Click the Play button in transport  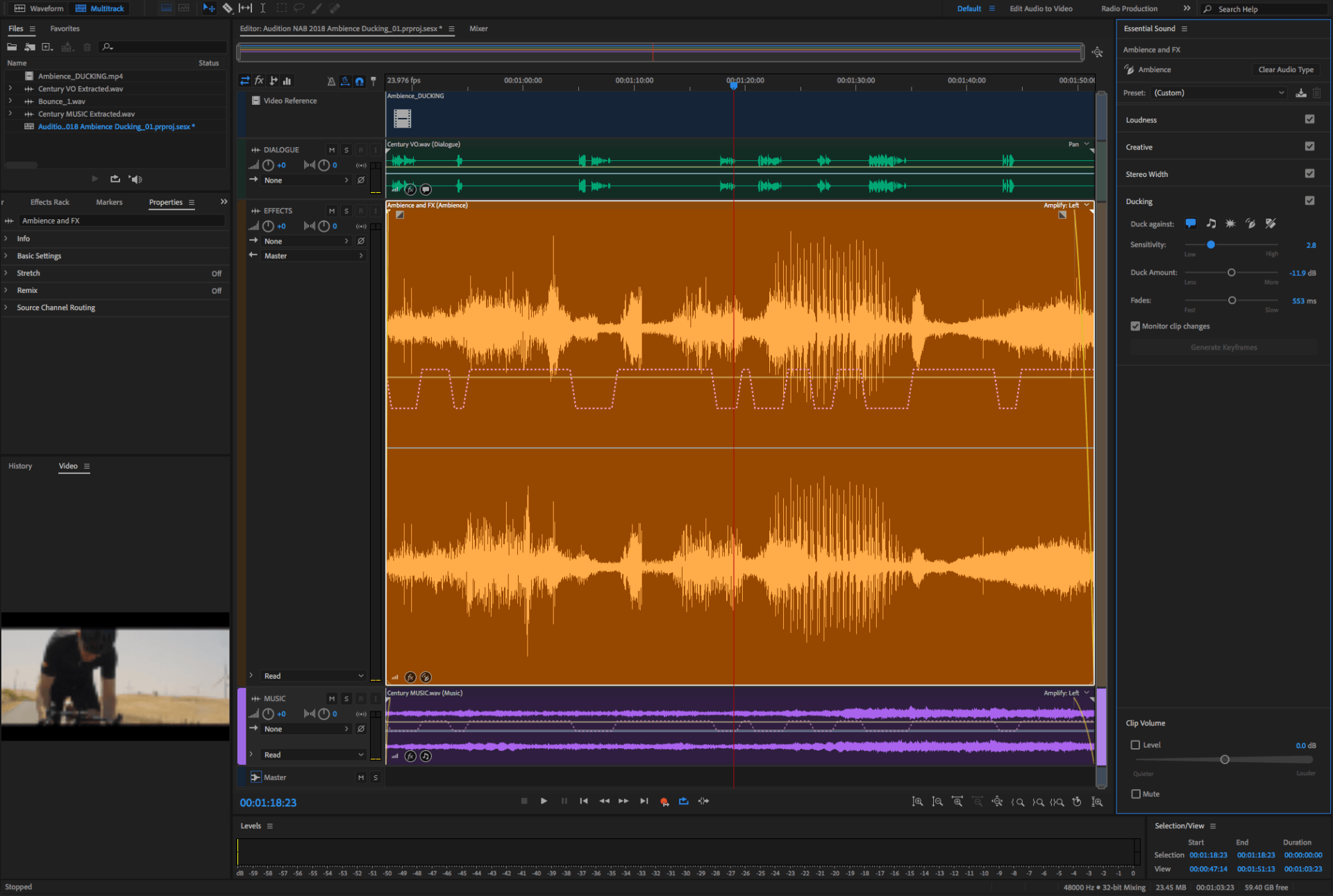click(544, 801)
